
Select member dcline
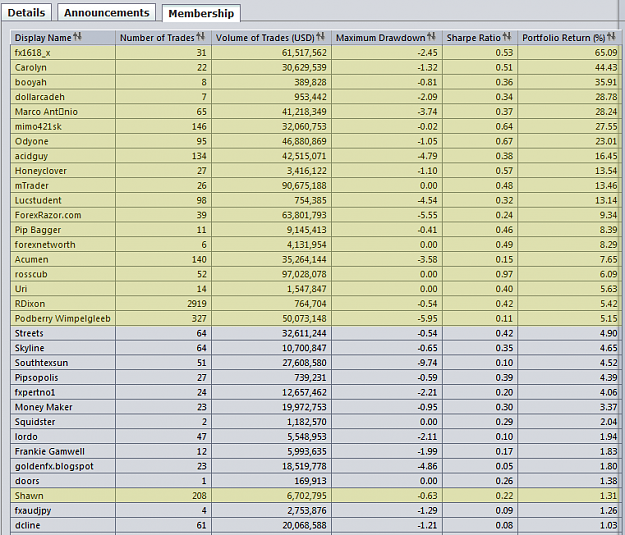tap(28, 525)
